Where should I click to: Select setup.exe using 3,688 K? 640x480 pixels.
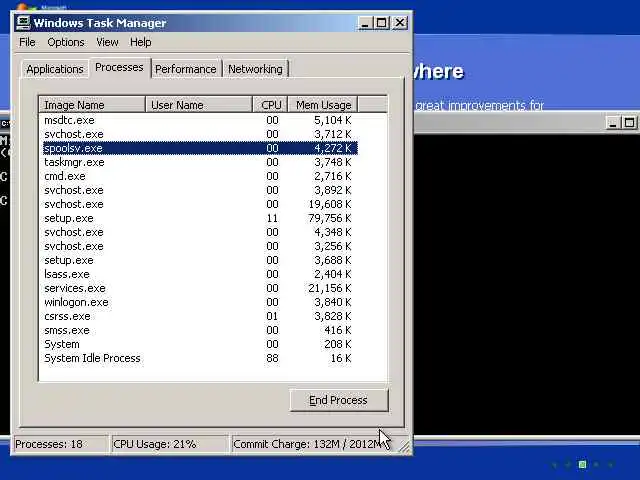(x=200, y=260)
